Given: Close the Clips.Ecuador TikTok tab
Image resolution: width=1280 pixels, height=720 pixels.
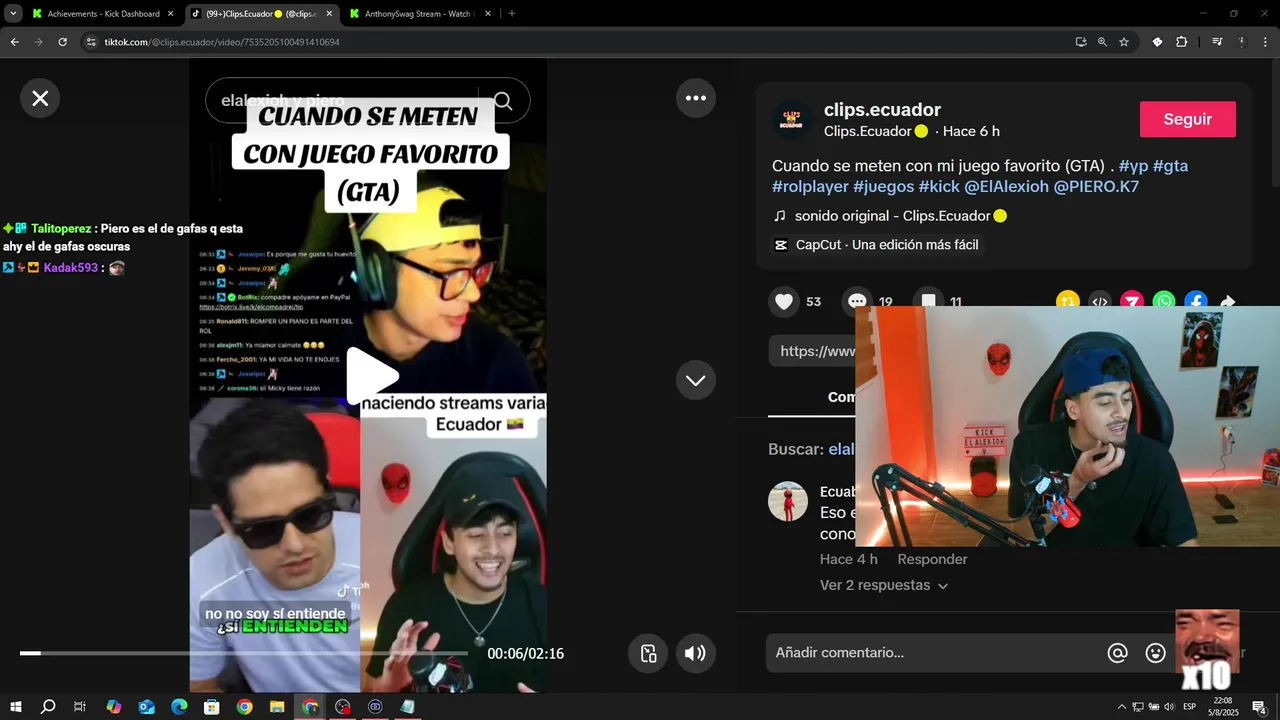Looking at the screenshot, I should click(x=329, y=14).
